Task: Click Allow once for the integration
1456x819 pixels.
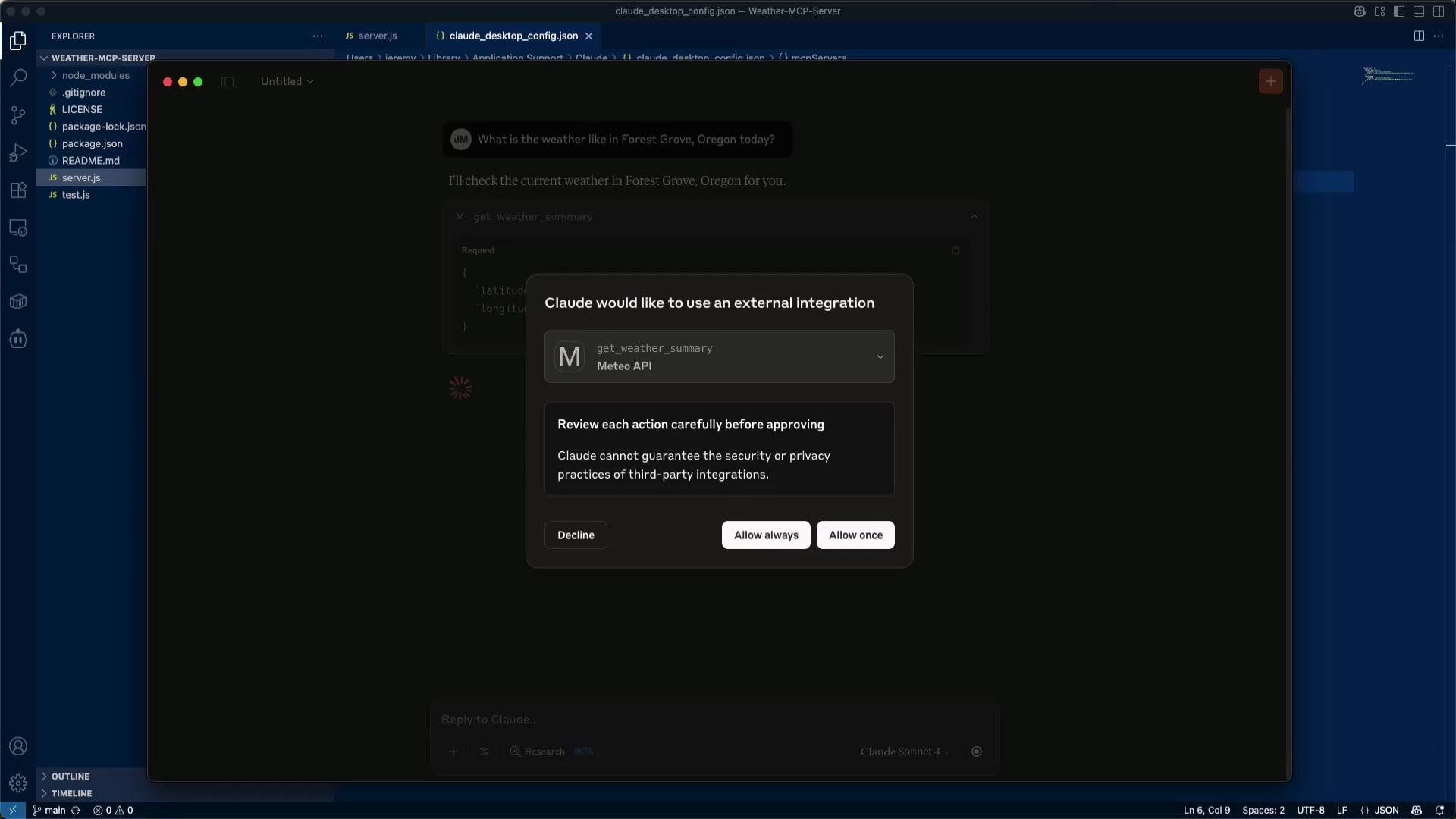Action: click(x=855, y=535)
